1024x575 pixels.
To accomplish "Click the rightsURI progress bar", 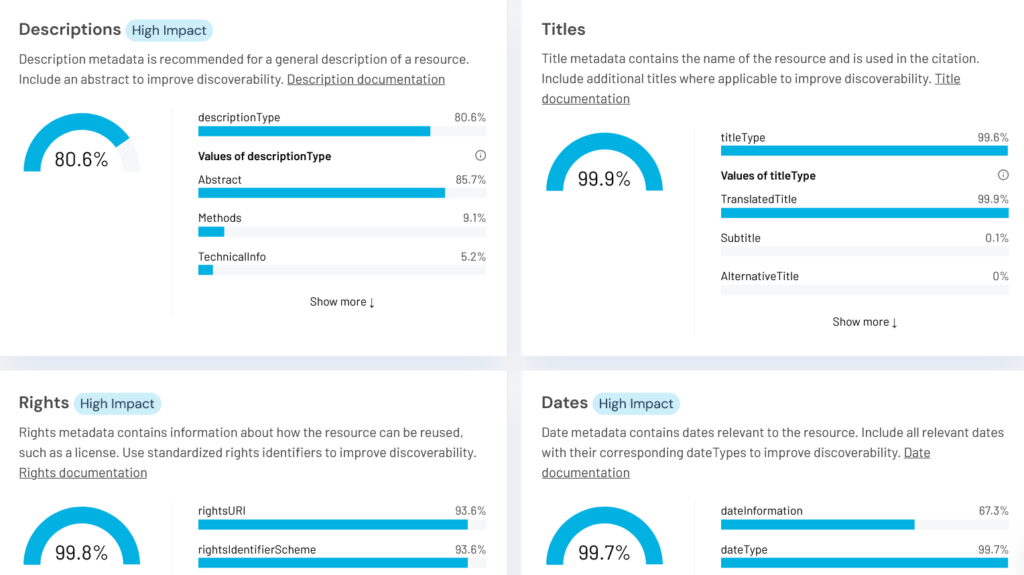I will pyautogui.click(x=342, y=524).
